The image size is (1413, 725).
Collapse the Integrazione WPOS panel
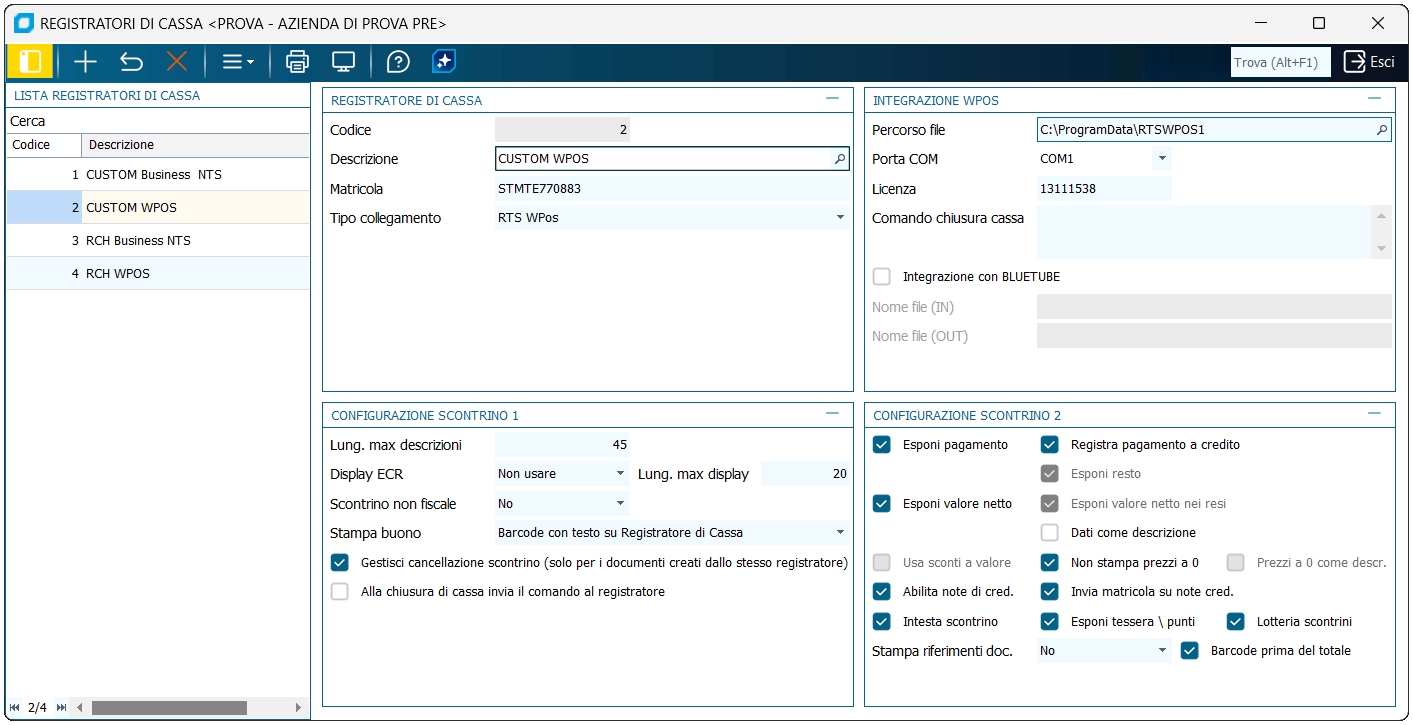(1374, 99)
